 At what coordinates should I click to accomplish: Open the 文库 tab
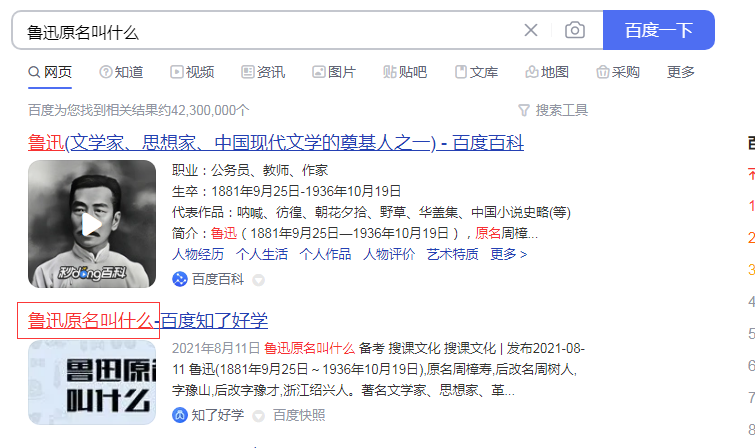[x=476, y=72]
